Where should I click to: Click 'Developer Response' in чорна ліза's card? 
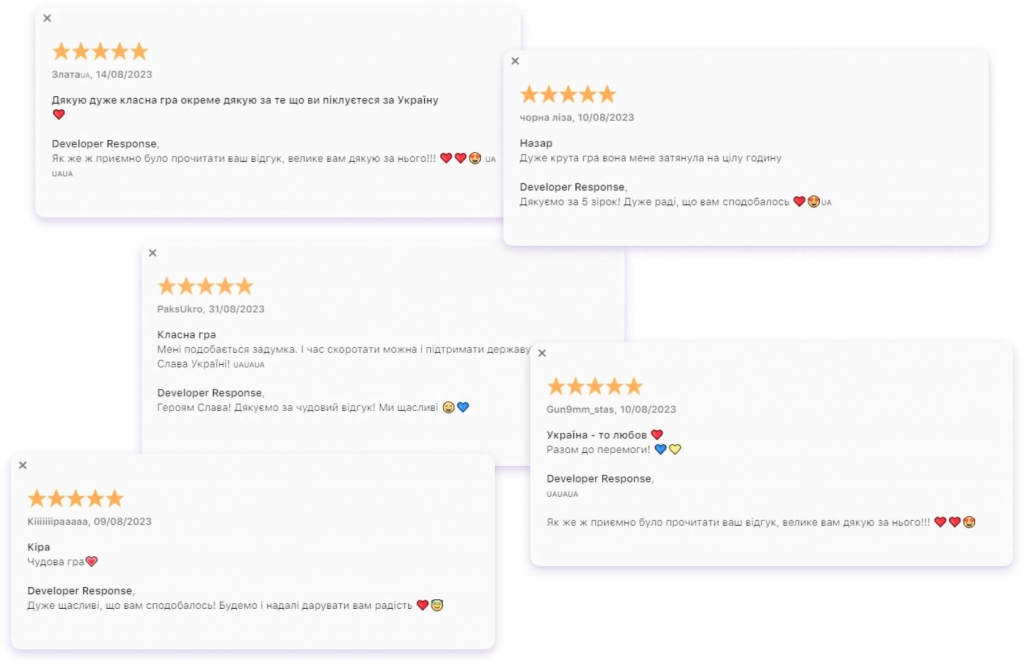tap(572, 187)
